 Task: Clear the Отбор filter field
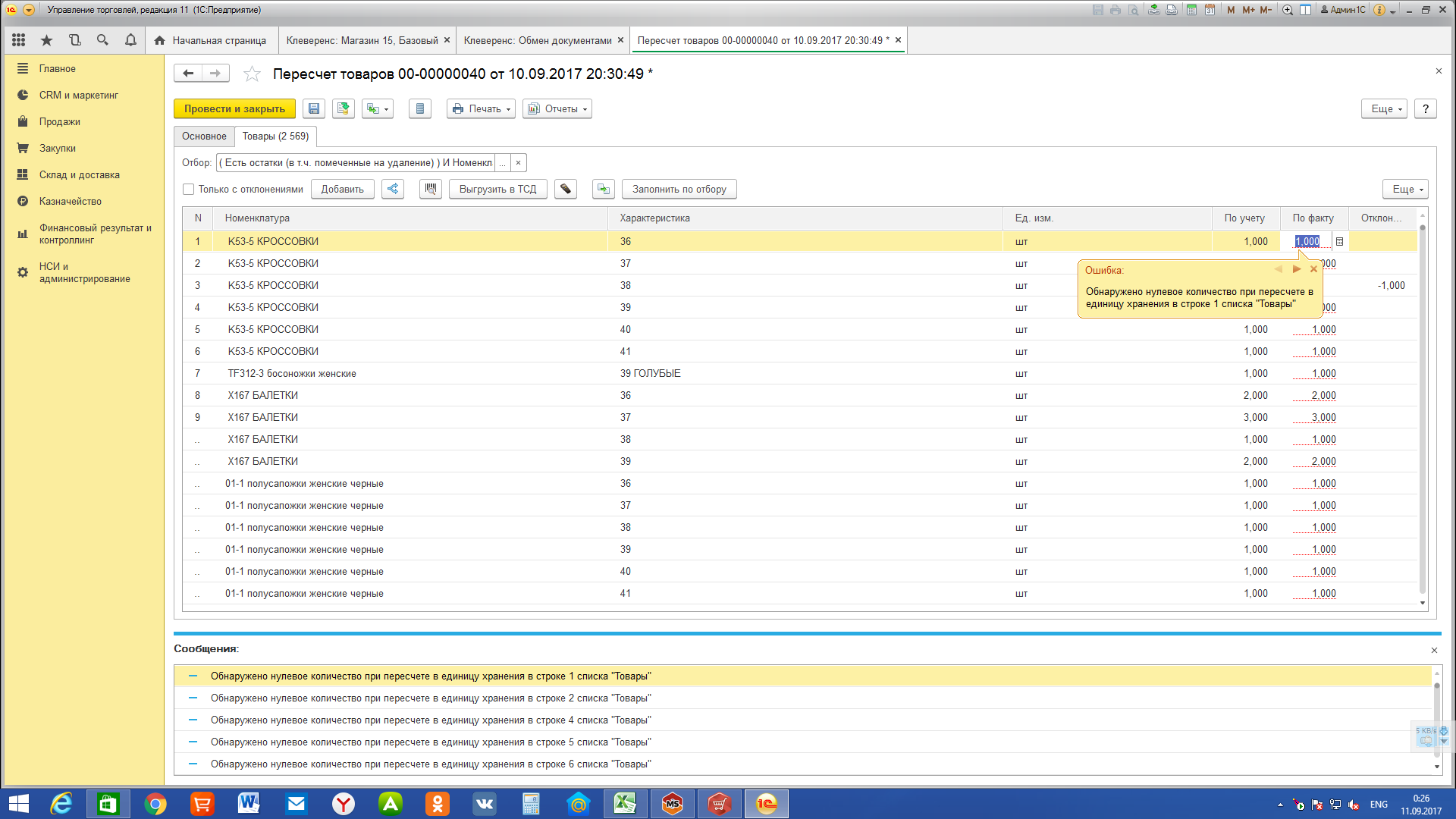pos(518,163)
